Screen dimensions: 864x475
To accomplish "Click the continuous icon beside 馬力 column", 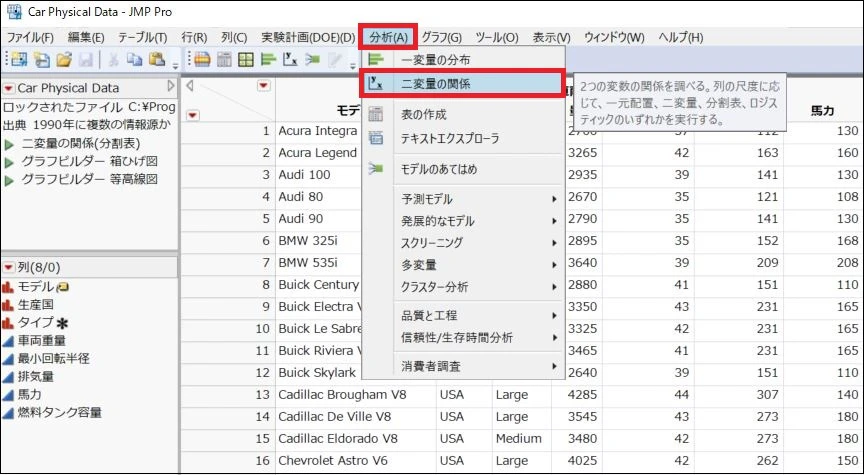I will point(8,395).
